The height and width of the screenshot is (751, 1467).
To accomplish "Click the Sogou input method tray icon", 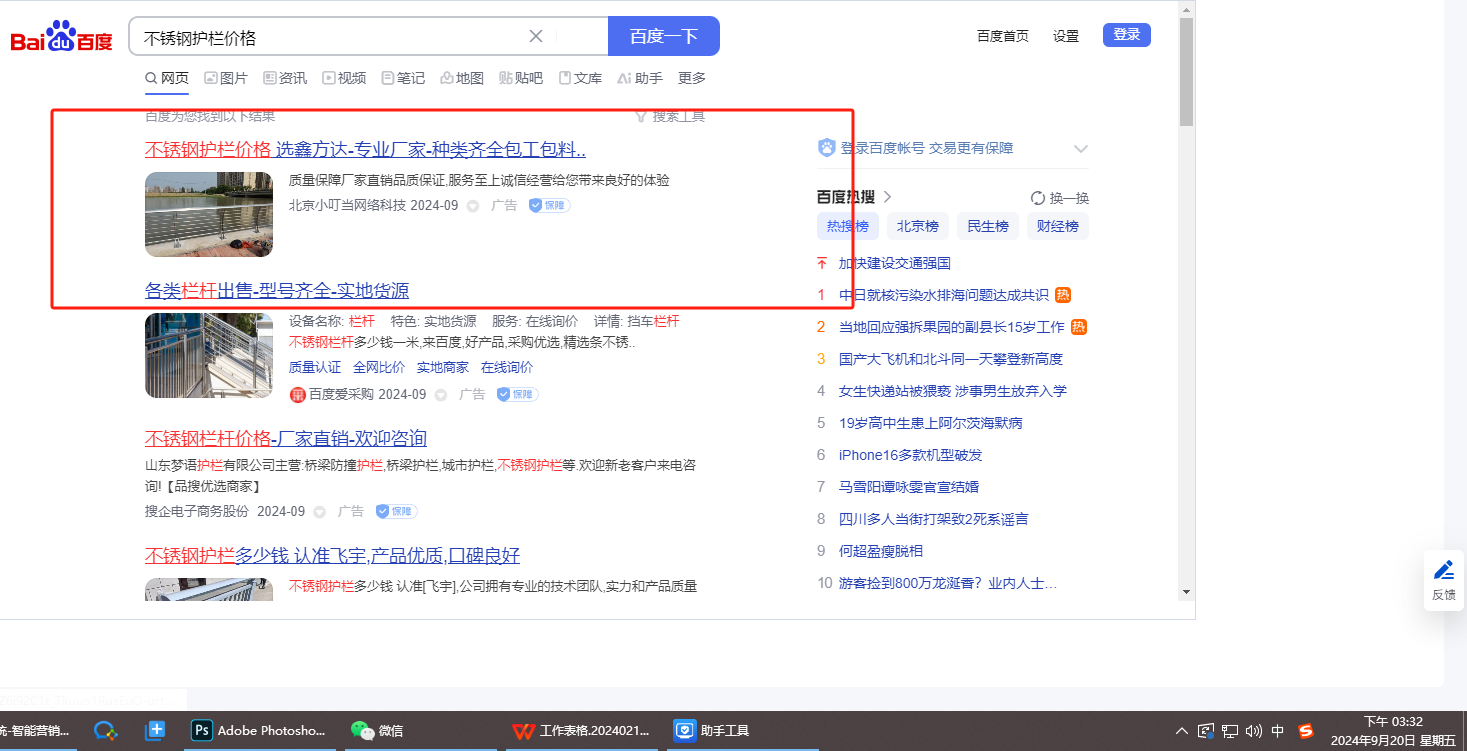I will point(1305,731).
